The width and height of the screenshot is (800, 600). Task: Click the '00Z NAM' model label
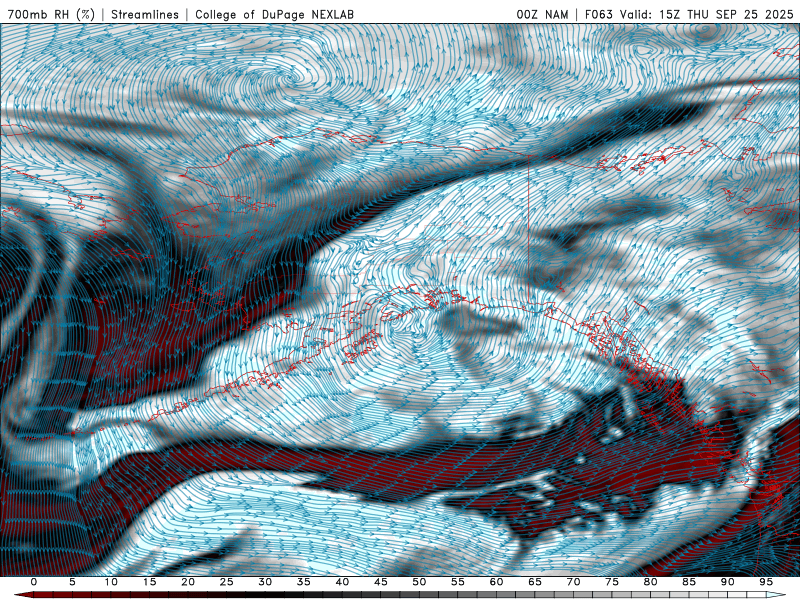(542, 14)
